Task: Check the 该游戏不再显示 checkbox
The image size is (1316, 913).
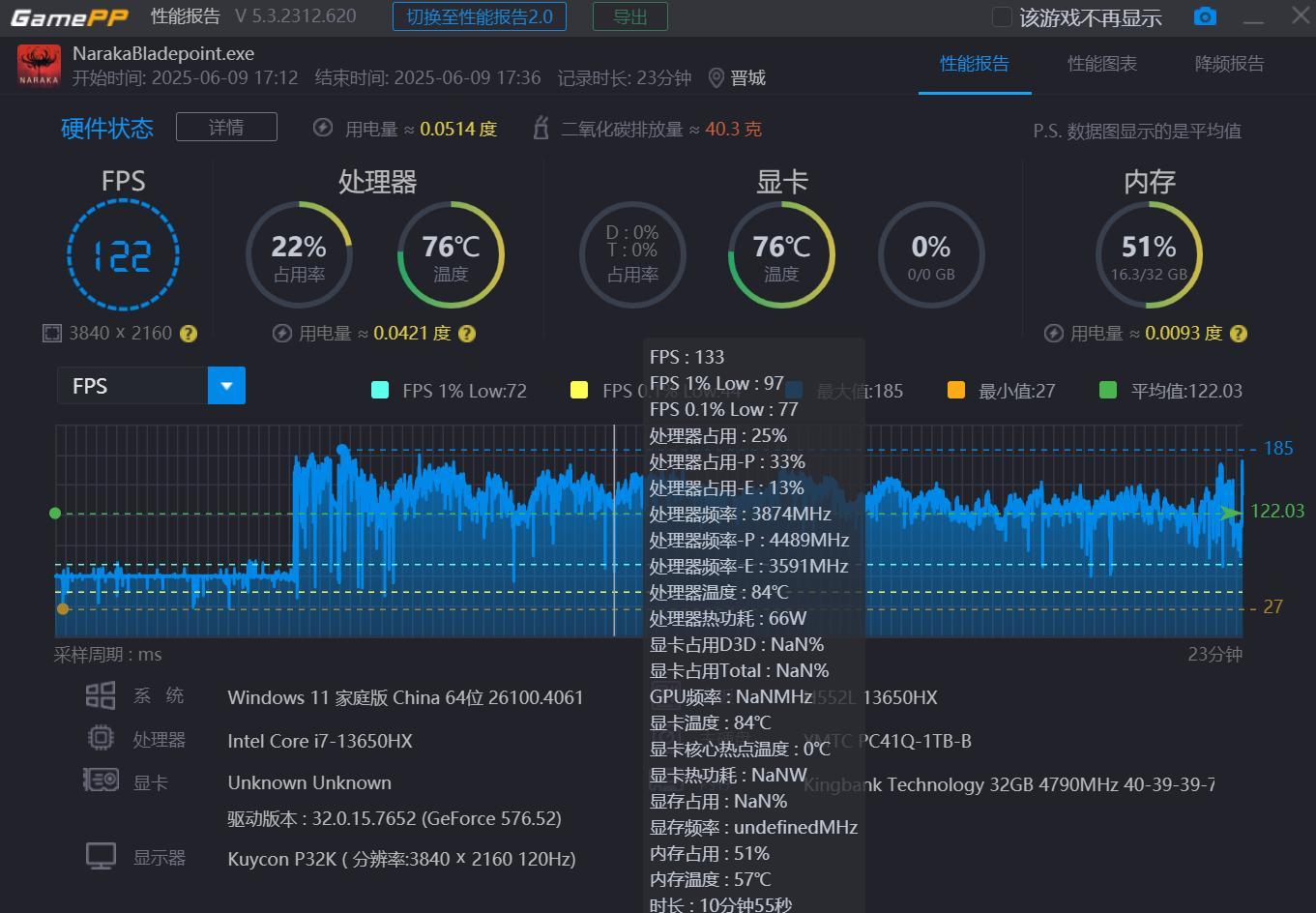Action: pyautogui.click(x=1002, y=17)
